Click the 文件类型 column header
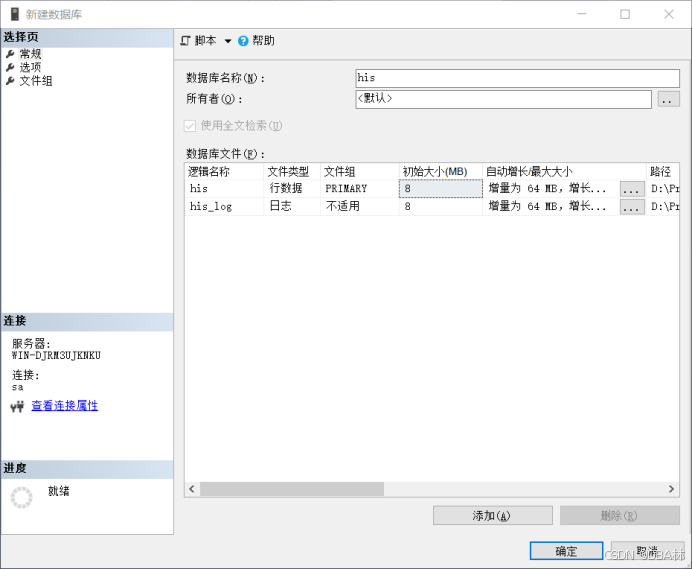The width and height of the screenshot is (693, 569). [292, 172]
